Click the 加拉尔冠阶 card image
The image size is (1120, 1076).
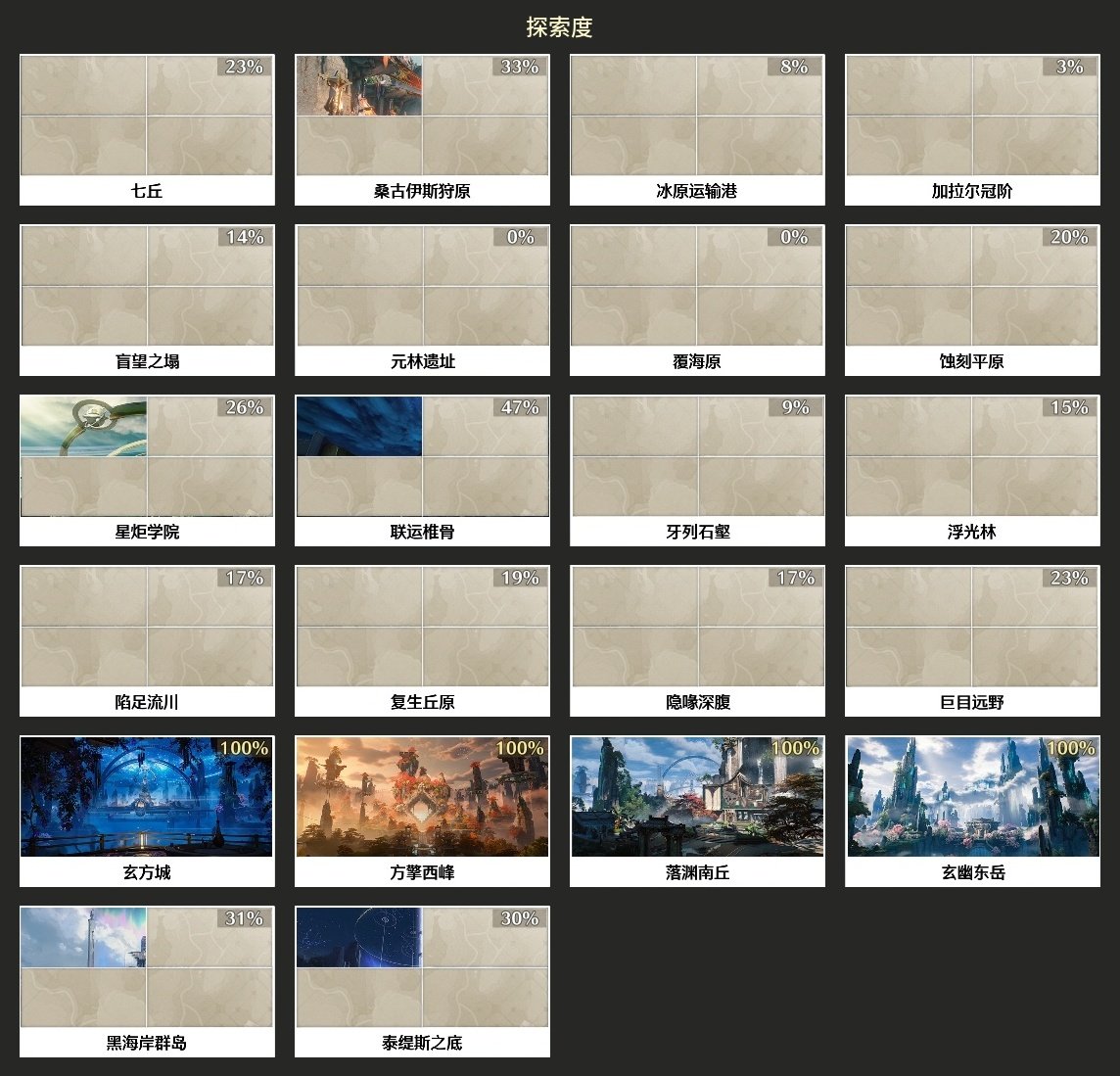972,115
